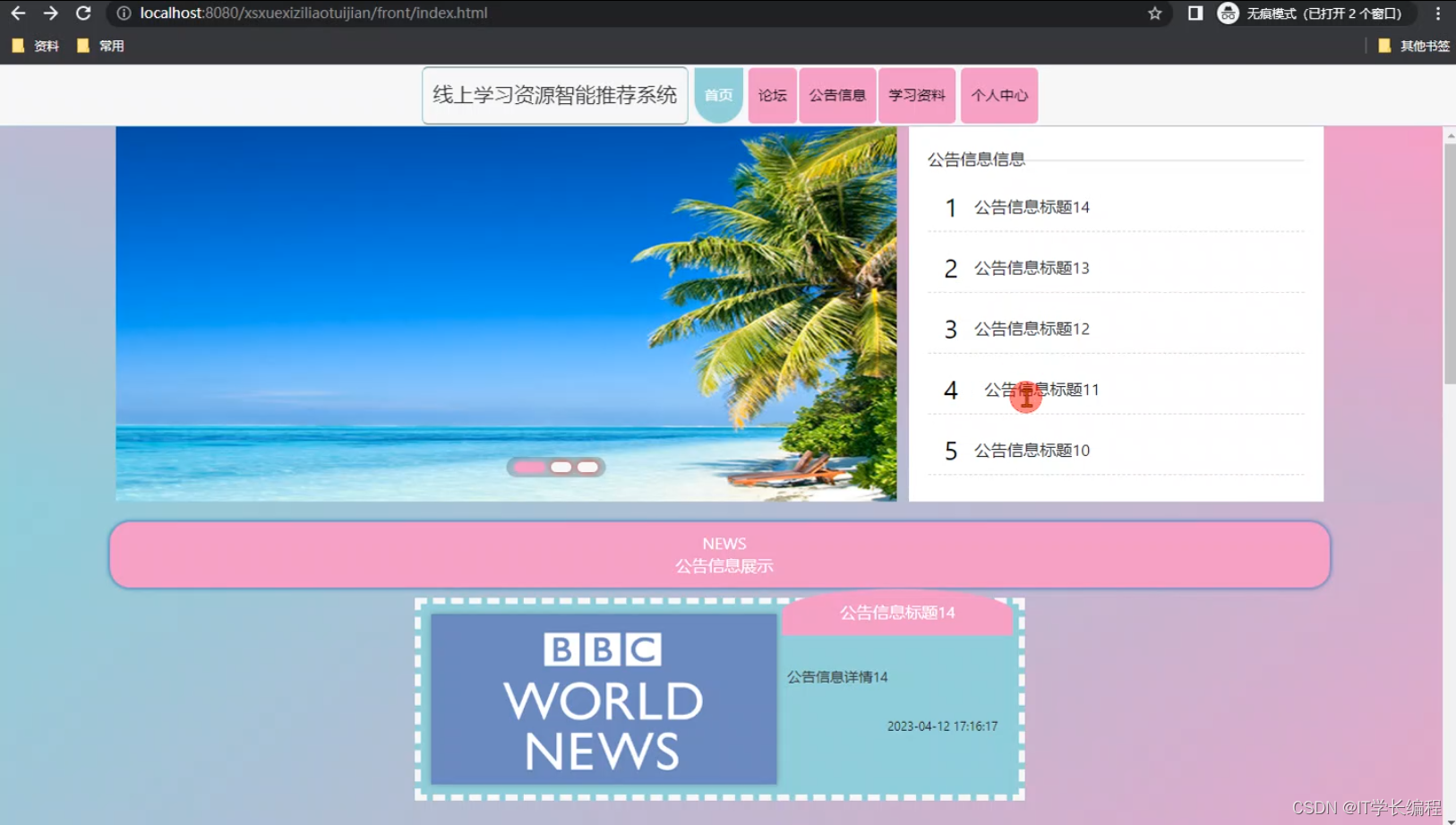The width and height of the screenshot is (1456, 825).
Task: Click the bookmark star icon
Action: pyautogui.click(x=1155, y=13)
